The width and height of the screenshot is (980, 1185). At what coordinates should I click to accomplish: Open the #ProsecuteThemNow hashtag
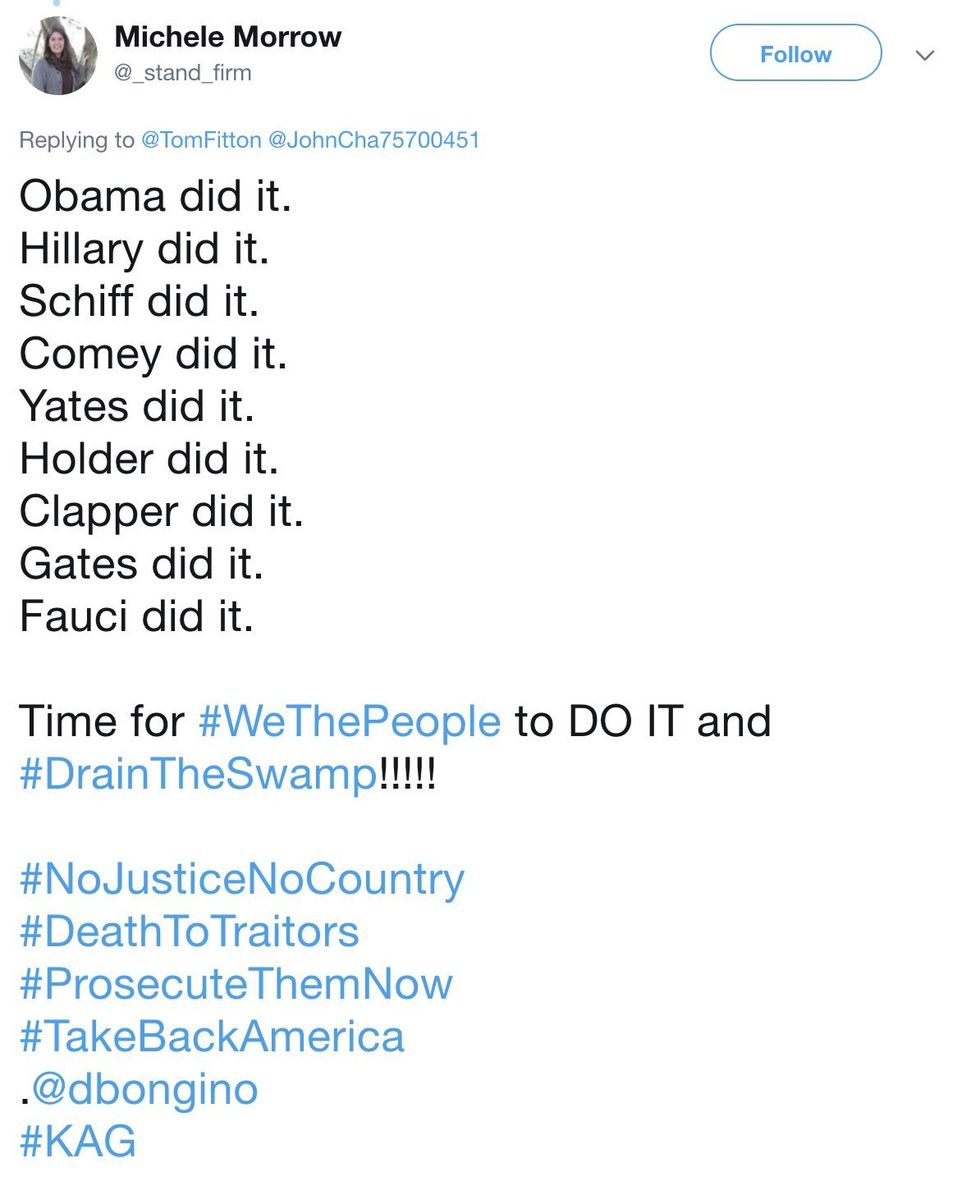(236, 984)
